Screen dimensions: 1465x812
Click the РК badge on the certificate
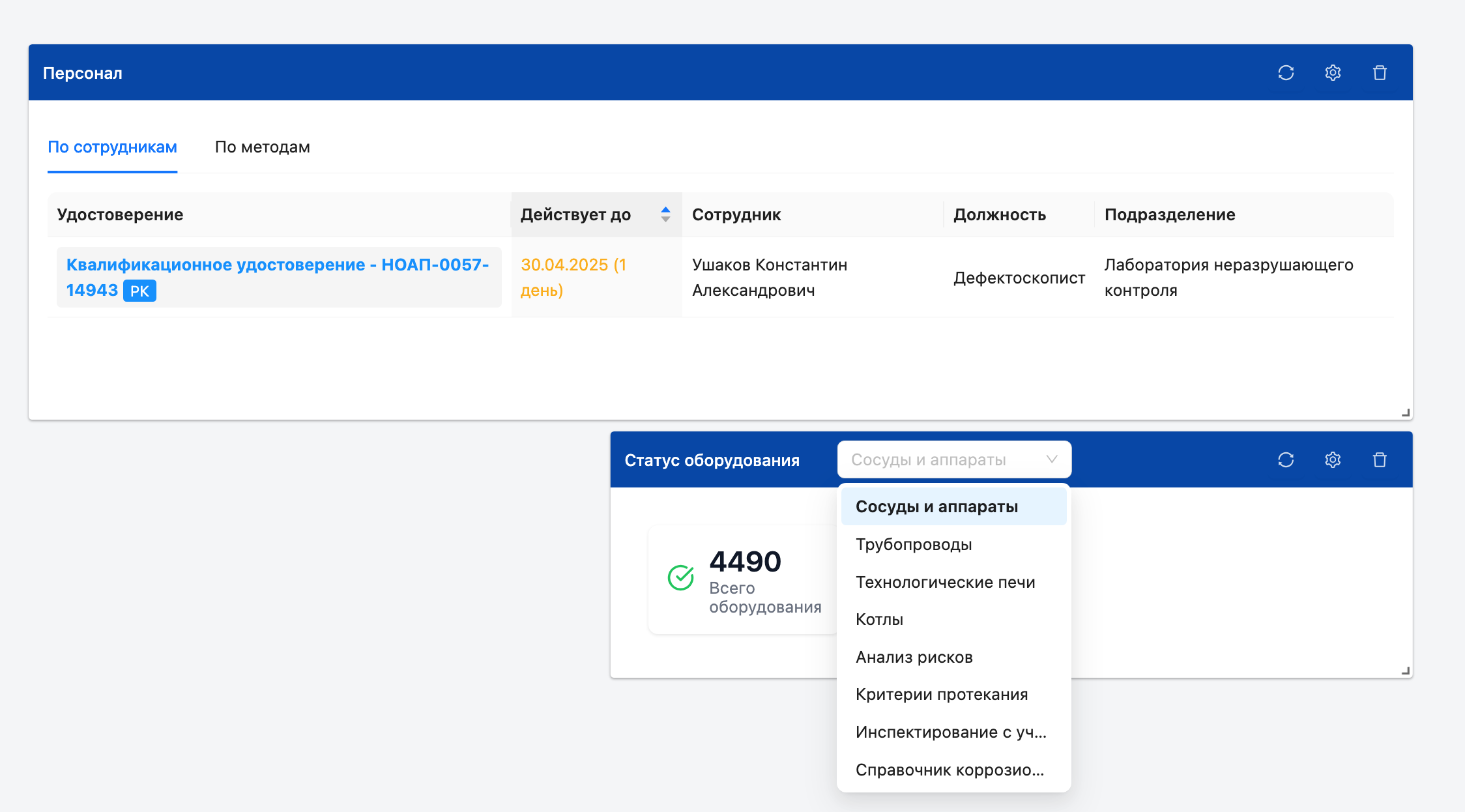point(139,291)
